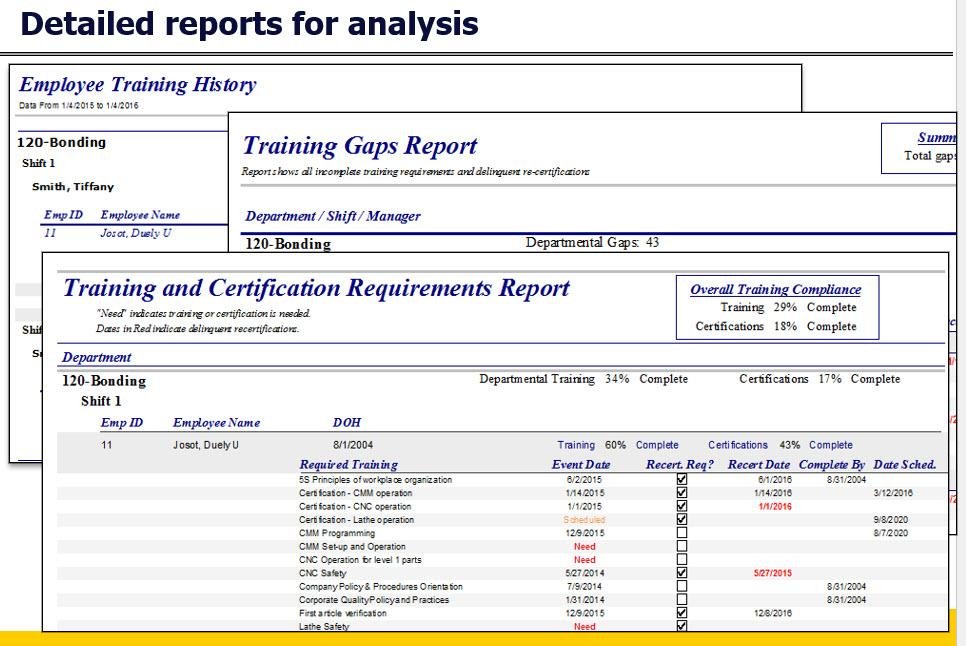Image resolution: width=966 pixels, height=646 pixels.
Task: Select employee row Josot, Duely U
Action: pyautogui.click(x=500, y=445)
